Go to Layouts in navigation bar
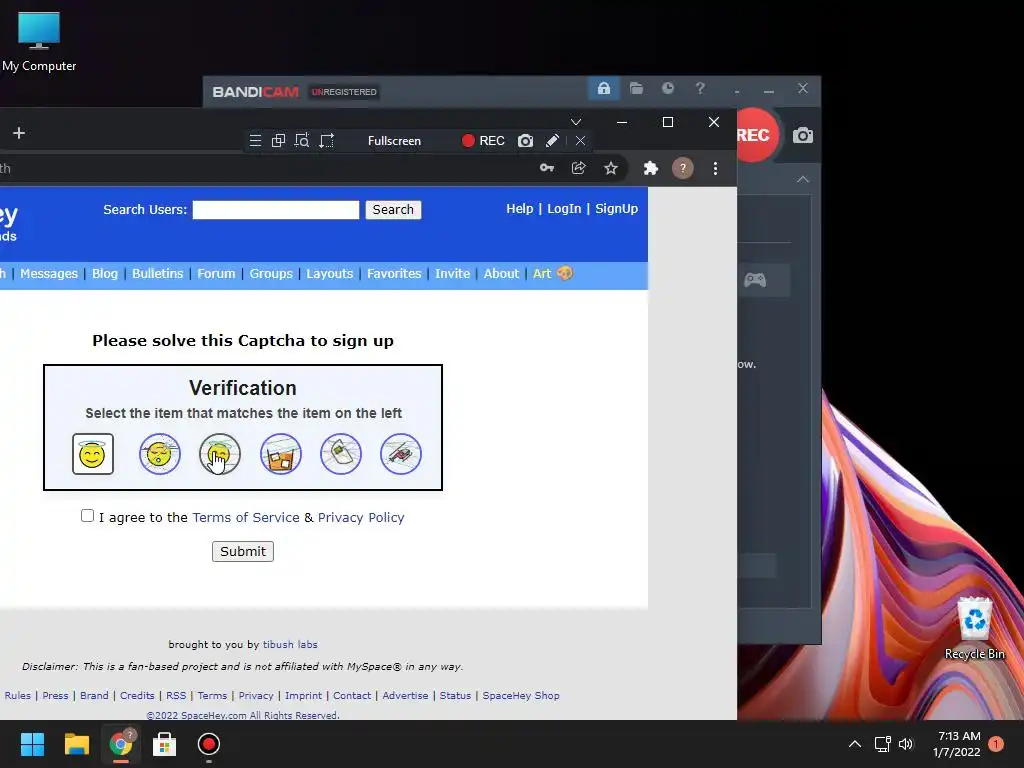This screenshot has width=1024, height=768. [330, 274]
